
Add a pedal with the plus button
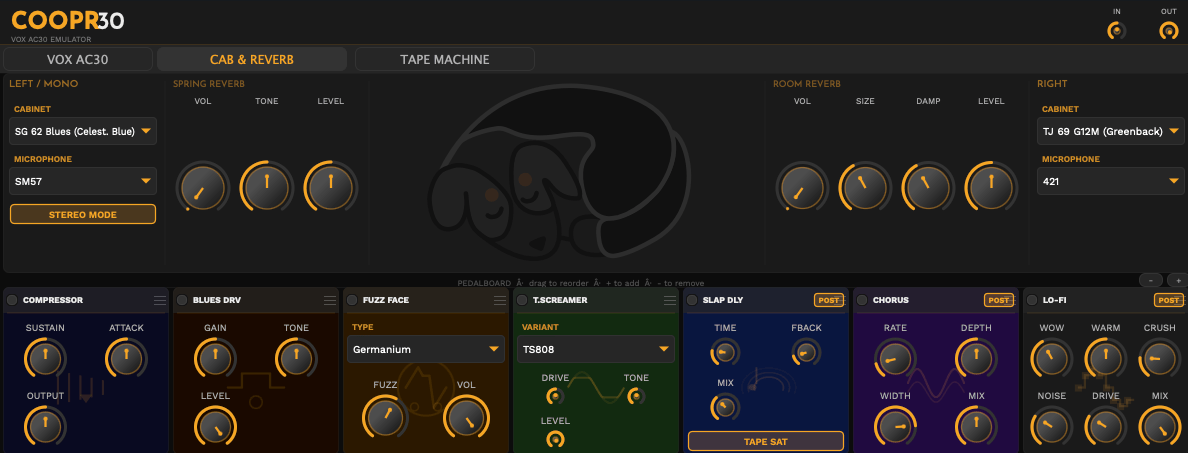pos(1177,280)
